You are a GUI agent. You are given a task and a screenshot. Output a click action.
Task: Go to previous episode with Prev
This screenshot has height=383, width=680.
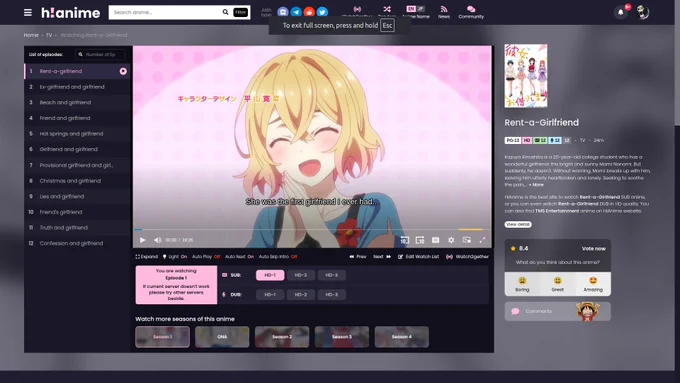point(358,257)
